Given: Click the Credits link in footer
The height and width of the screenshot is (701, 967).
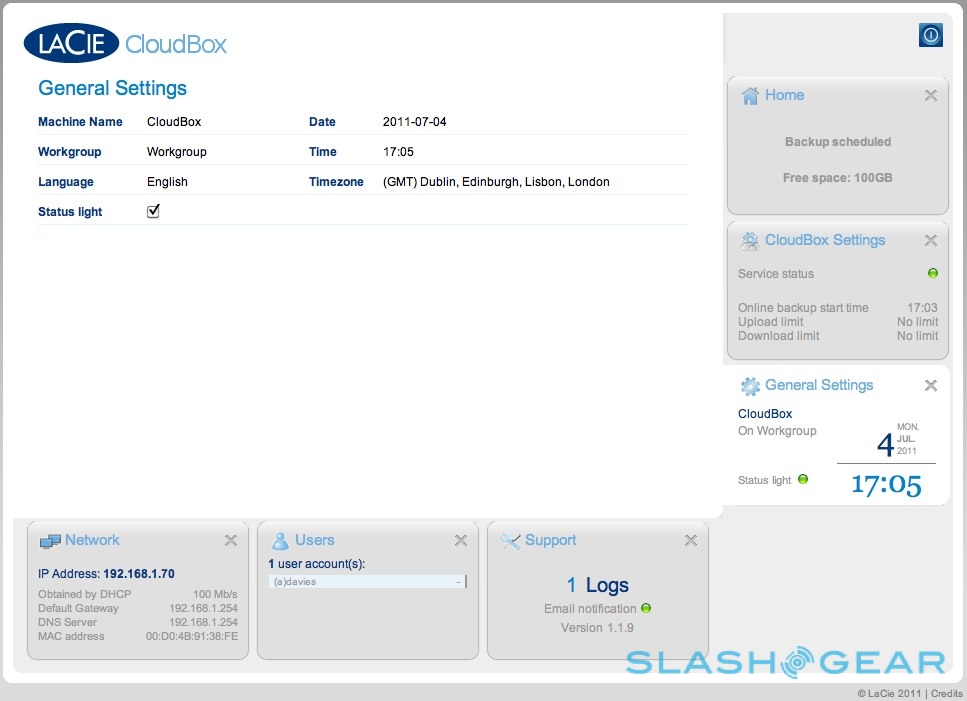Looking at the screenshot, I should [x=947, y=693].
